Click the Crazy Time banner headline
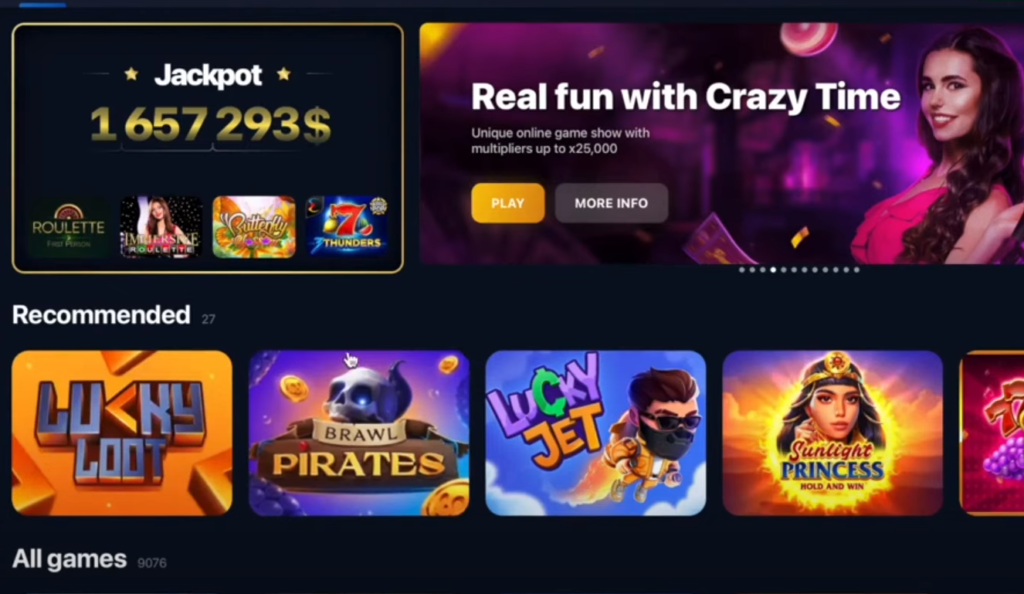The width and height of the screenshot is (1024, 594). (x=686, y=97)
